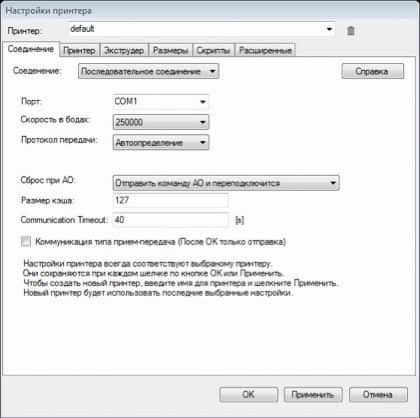Open the Автоопределение protocol dropdown
The image size is (420, 418).
coord(161,142)
